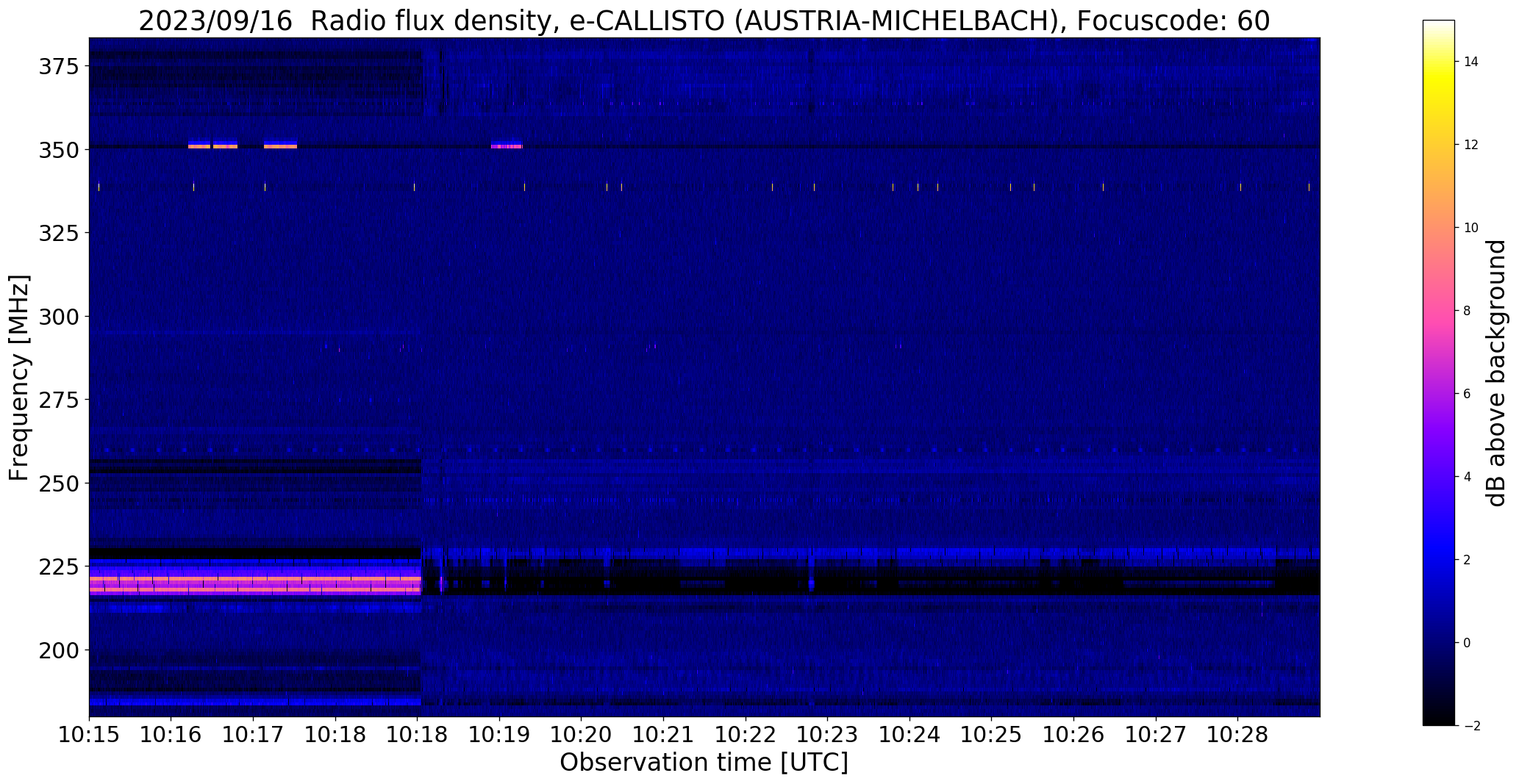Click the 10:20 time tick label
This screenshot has height=784, width=1519.
click(x=582, y=734)
